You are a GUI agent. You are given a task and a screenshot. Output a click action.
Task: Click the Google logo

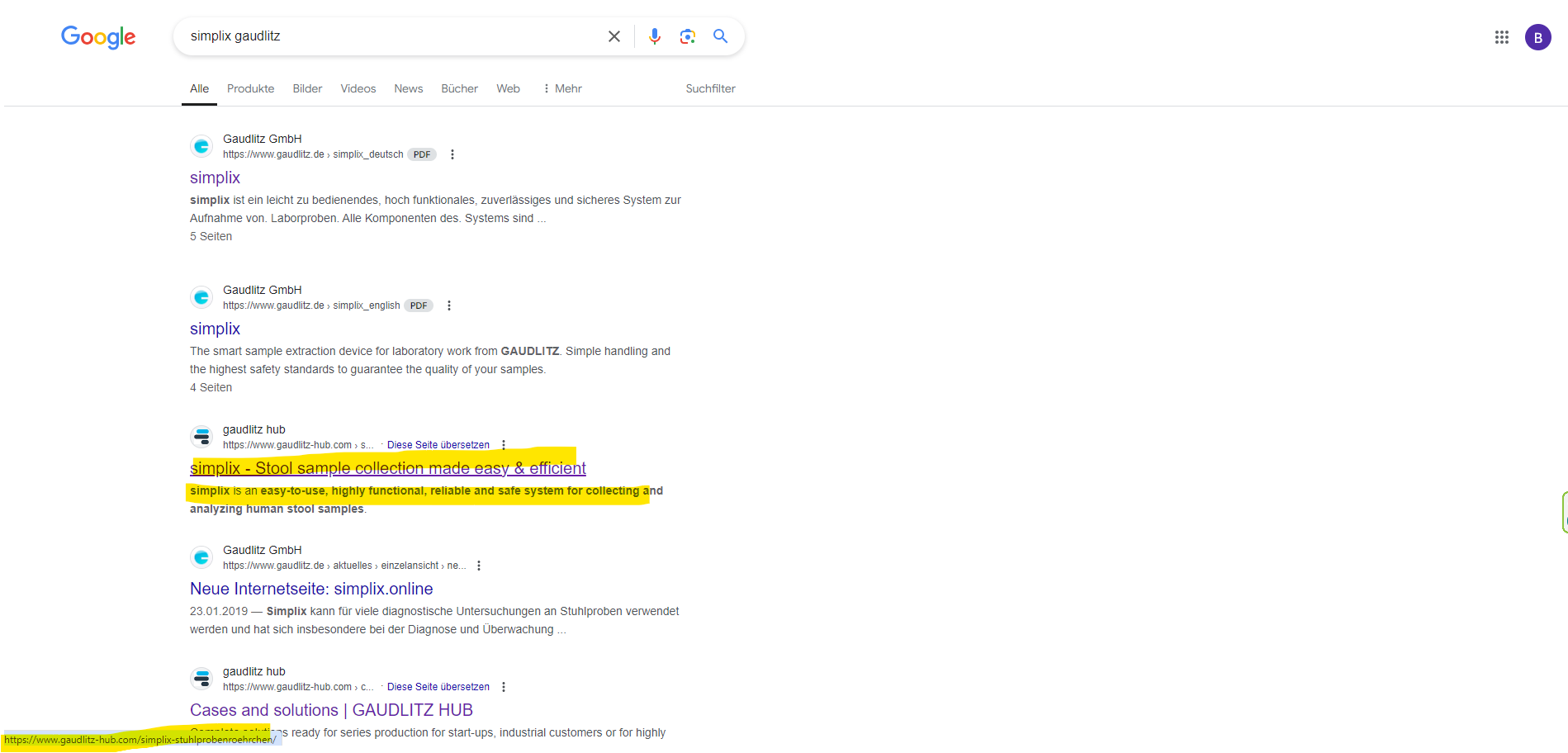pyautogui.click(x=98, y=37)
